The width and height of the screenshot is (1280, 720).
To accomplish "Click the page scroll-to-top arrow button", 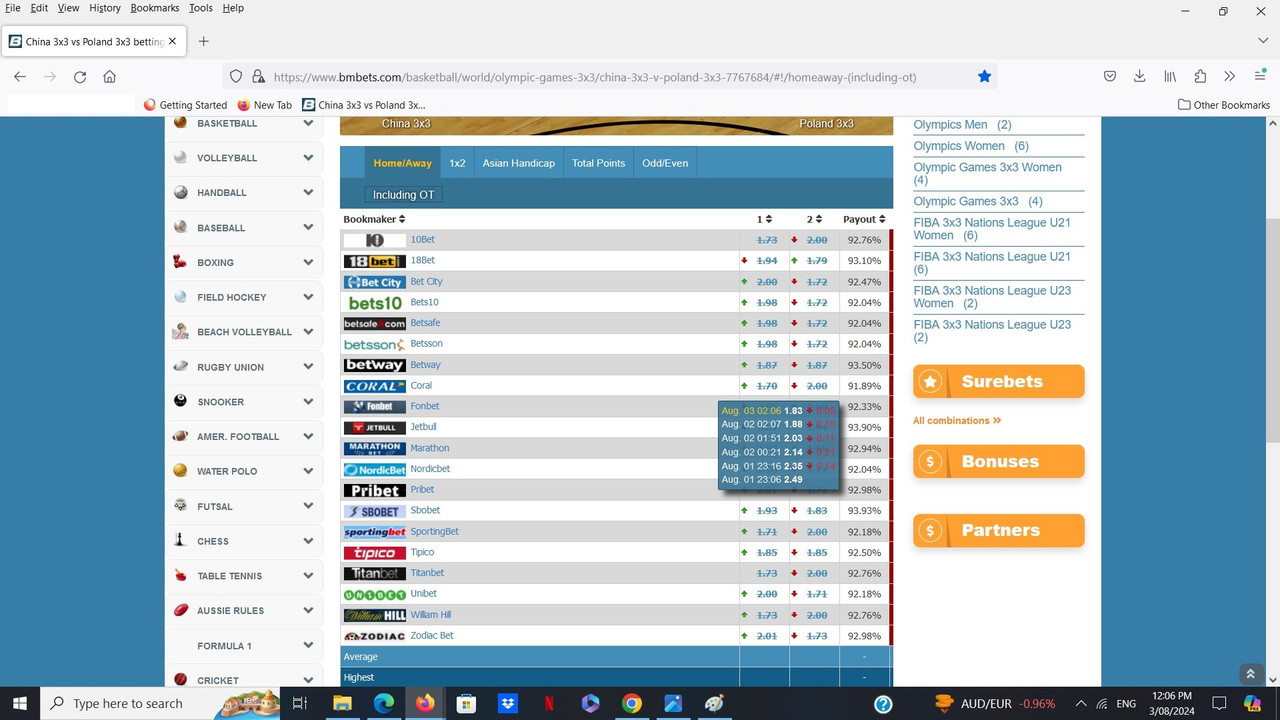I will 1249,675.
